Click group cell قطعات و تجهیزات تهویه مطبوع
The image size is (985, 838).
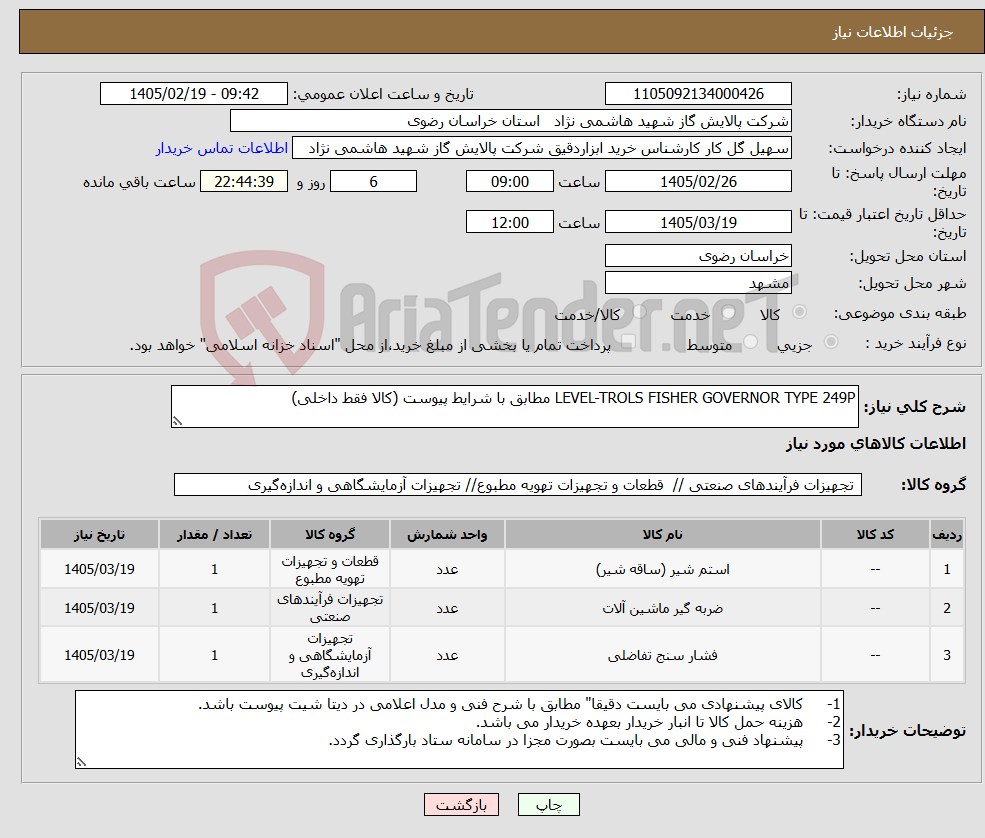[x=330, y=569]
